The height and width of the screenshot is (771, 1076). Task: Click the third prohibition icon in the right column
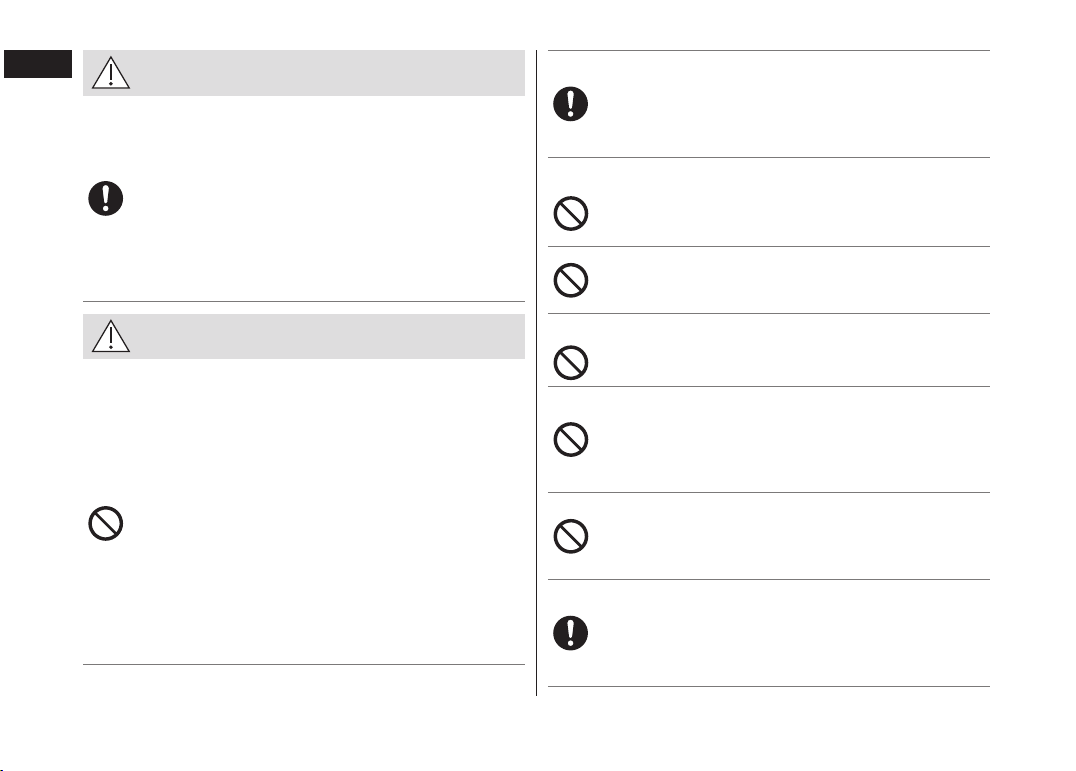[571, 362]
